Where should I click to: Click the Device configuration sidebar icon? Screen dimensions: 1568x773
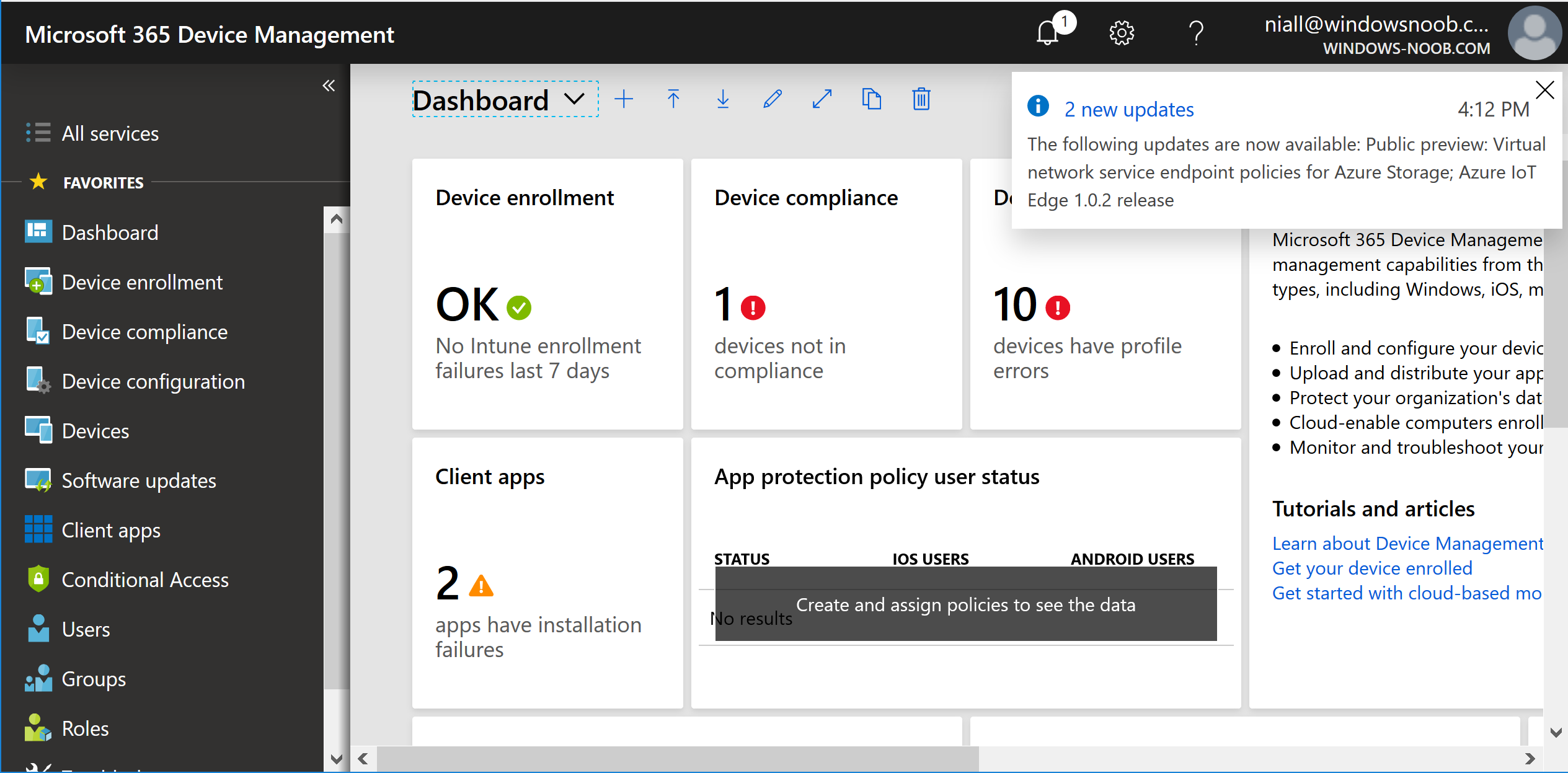pos(38,381)
